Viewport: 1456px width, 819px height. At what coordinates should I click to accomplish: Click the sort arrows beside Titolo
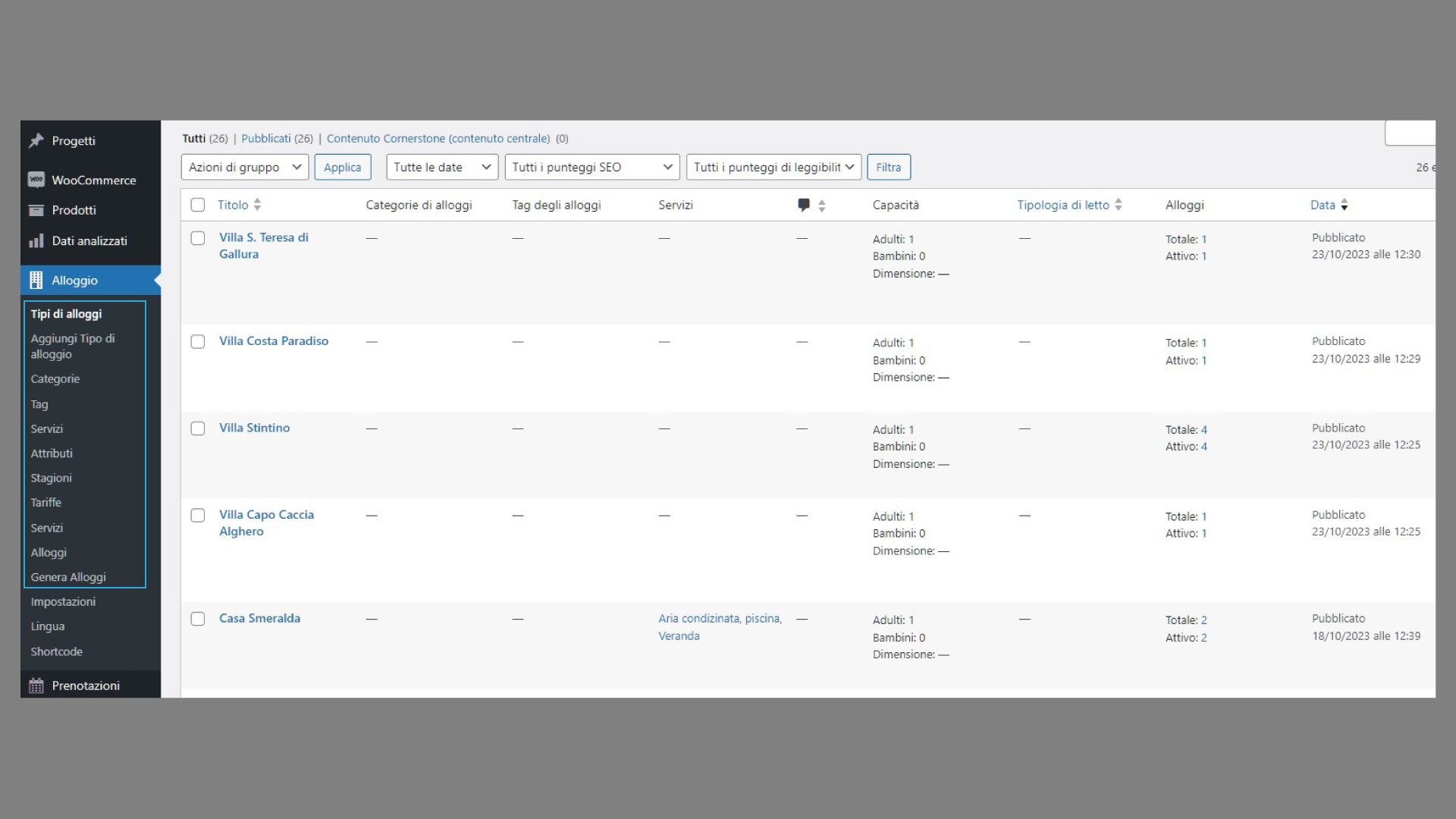coord(258,205)
